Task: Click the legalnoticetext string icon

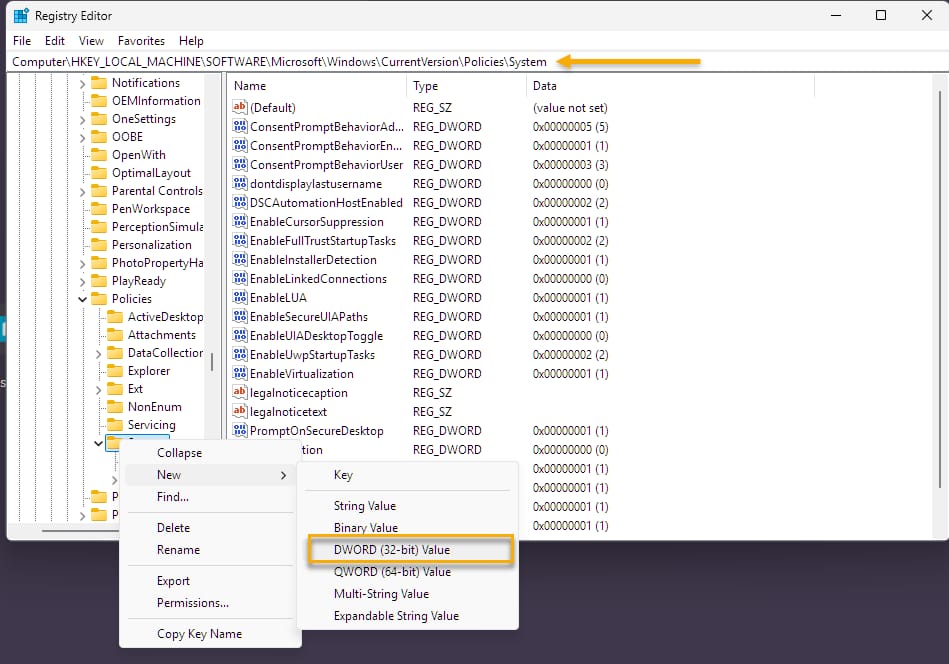Action: pyautogui.click(x=240, y=412)
